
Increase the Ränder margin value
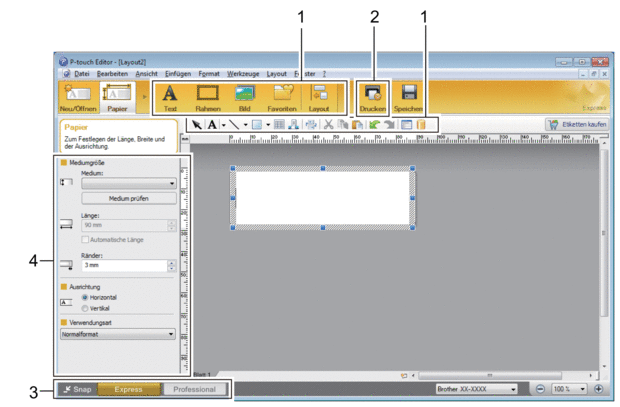point(172,263)
